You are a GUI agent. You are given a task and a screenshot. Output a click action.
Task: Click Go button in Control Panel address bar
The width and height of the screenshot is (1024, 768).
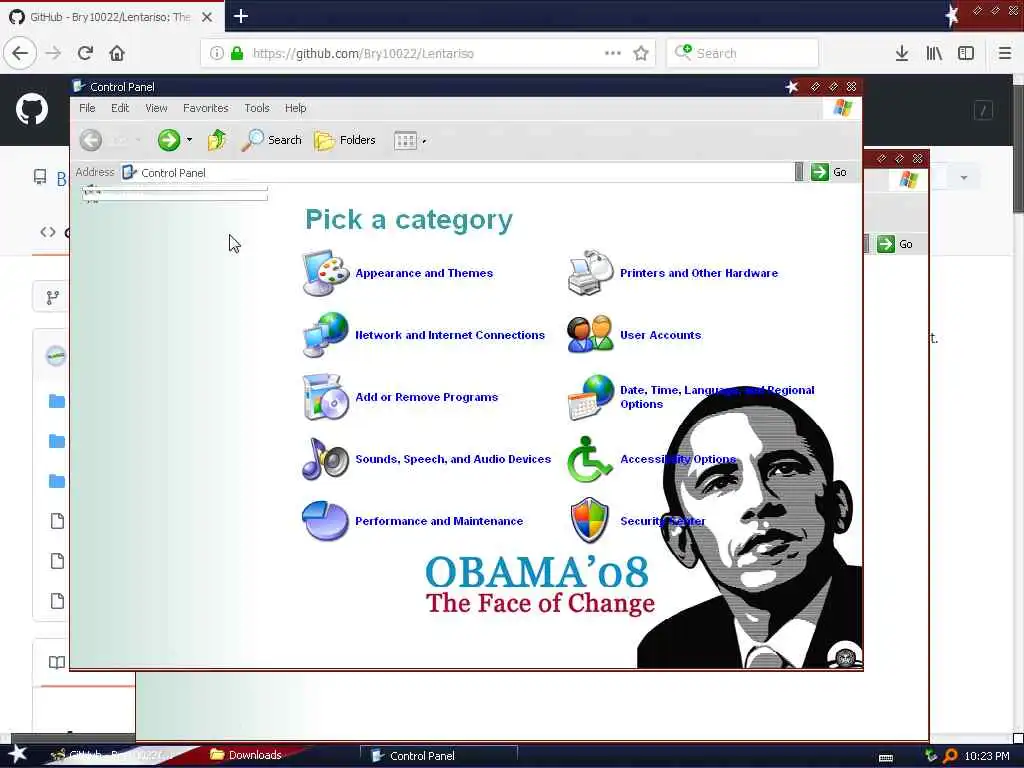829,172
